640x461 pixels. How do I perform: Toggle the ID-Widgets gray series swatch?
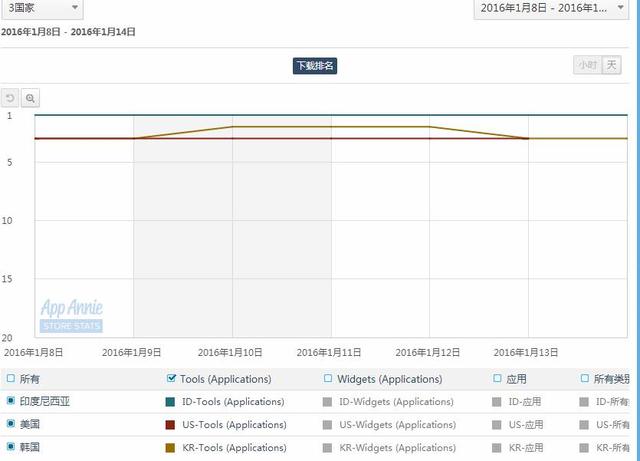pyautogui.click(x=327, y=402)
